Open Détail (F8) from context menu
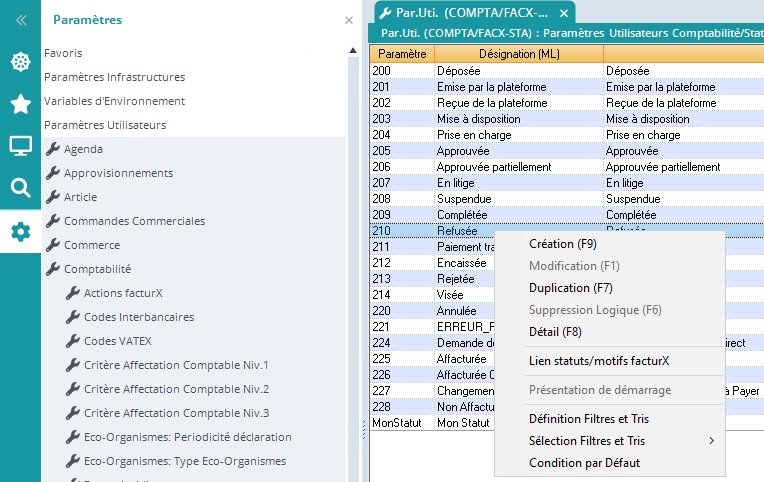The width and height of the screenshot is (764, 482). pyautogui.click(x=555, y=332)
